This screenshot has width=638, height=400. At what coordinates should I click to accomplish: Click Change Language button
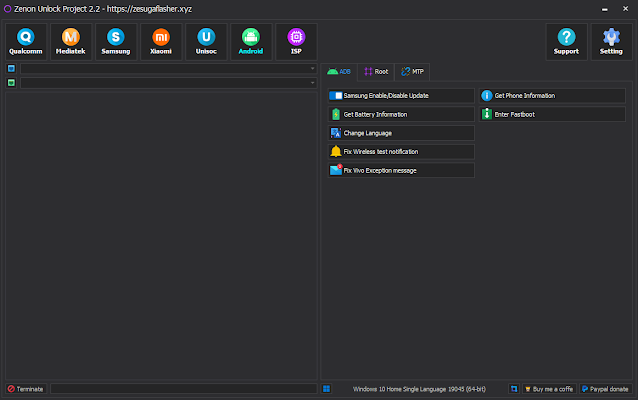coord(401,133)
